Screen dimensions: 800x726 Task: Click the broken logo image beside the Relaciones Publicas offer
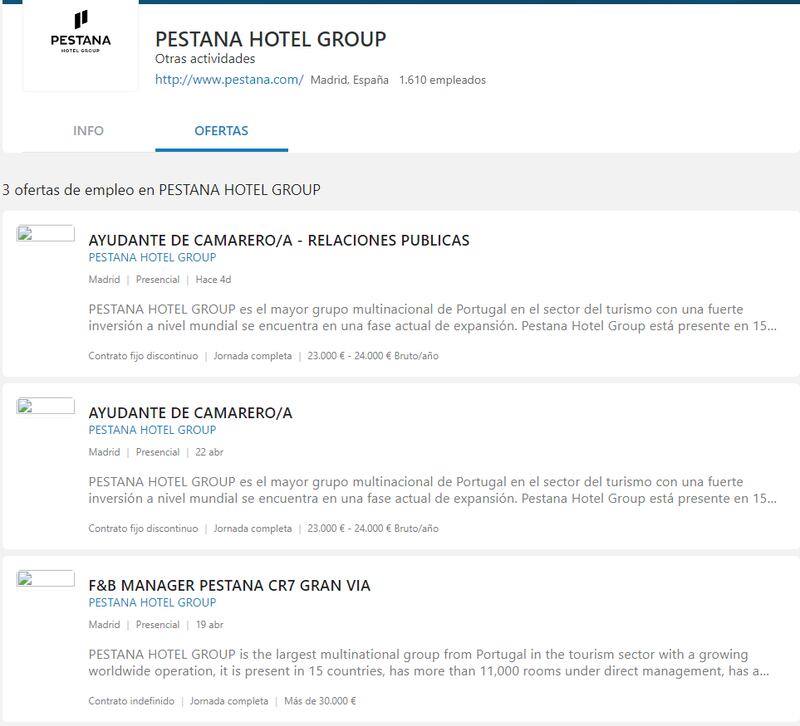click(46, 234)
